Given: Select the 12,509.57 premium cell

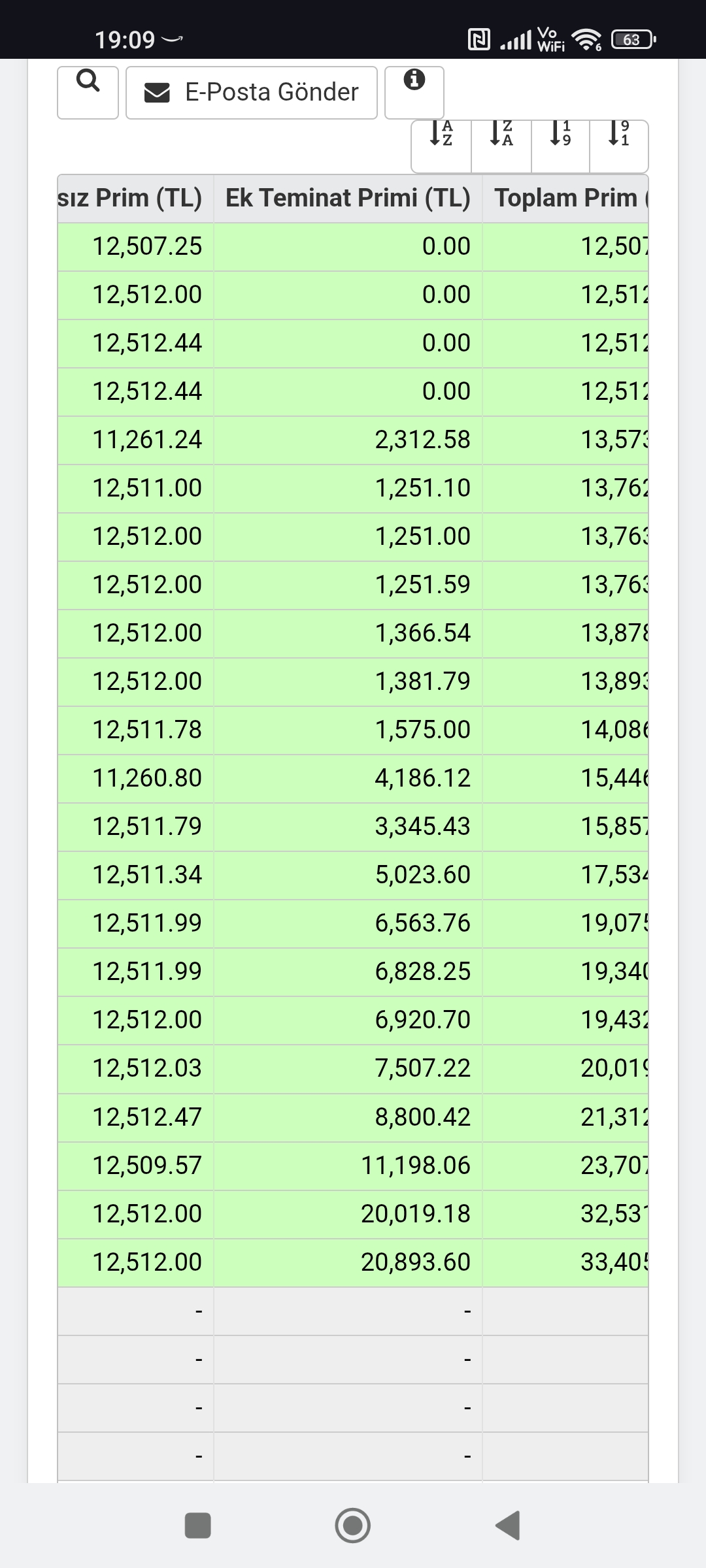Looking at the screenshot, I should (136, 1166).
